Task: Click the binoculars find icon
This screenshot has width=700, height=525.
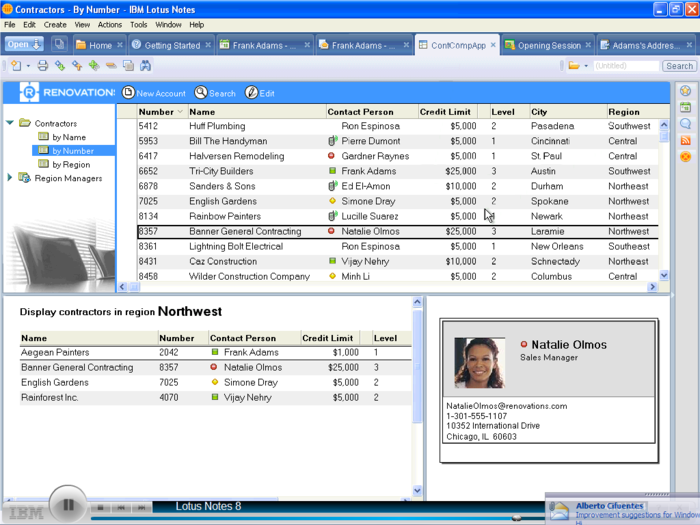Action: coord(146,66)
